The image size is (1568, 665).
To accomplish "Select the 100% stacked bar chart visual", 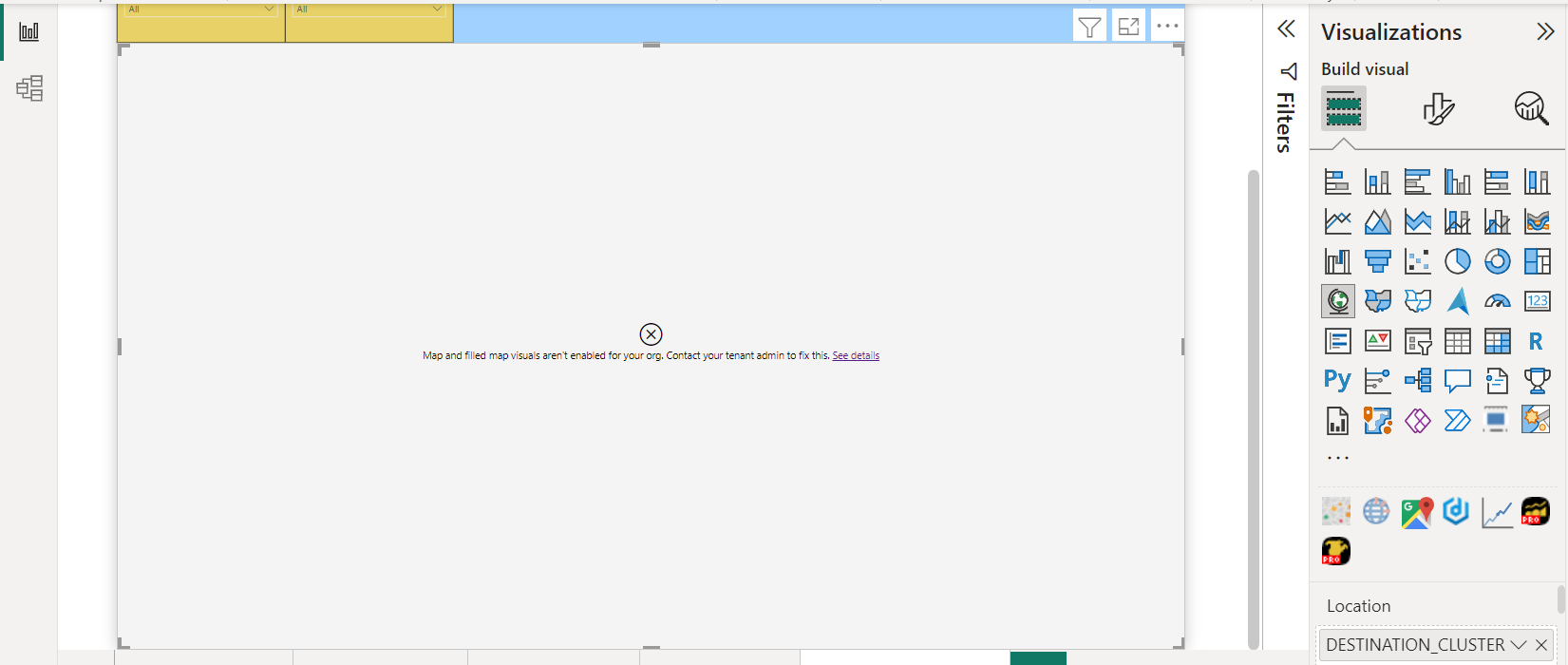I will [1497, 181].
